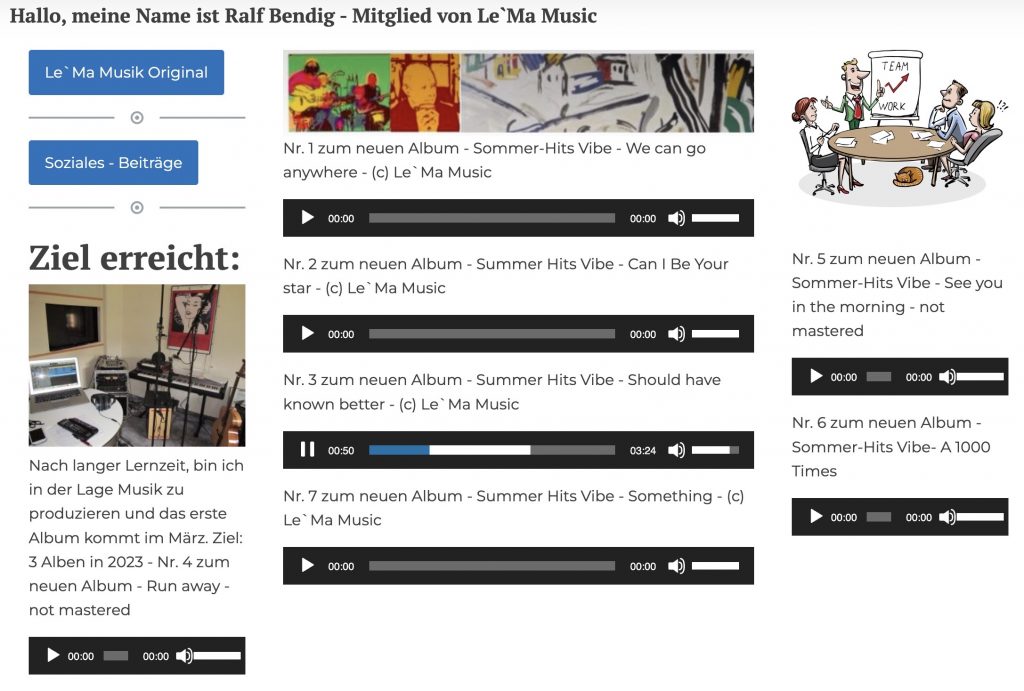Adjust the volume slider of Nr. 3 track
Viewport: 1024px width, 691px height.
(x=716, y=450)
